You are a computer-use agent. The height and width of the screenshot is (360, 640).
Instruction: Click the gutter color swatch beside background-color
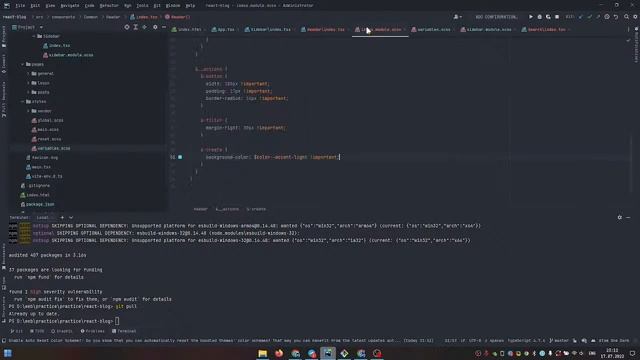(180, 157)
